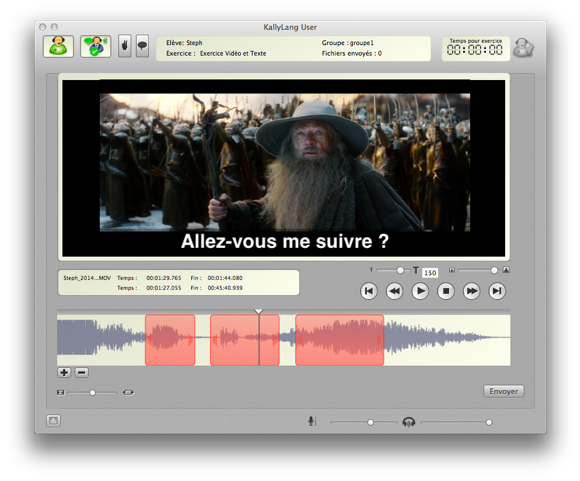Click the gray group users icon
580x481 pixels.
pyautogui.click(x=524, y=48)
